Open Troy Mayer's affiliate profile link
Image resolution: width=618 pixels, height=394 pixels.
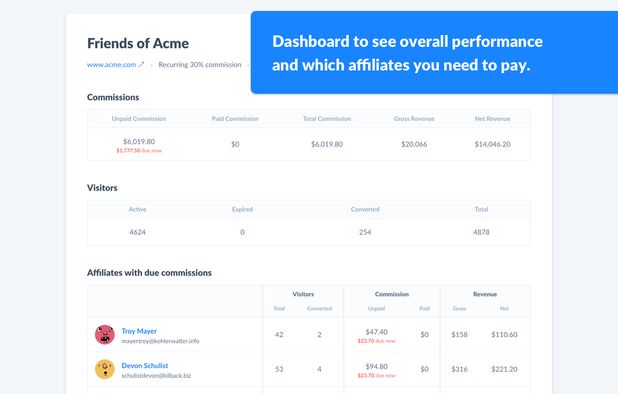[x=139, y=331]
